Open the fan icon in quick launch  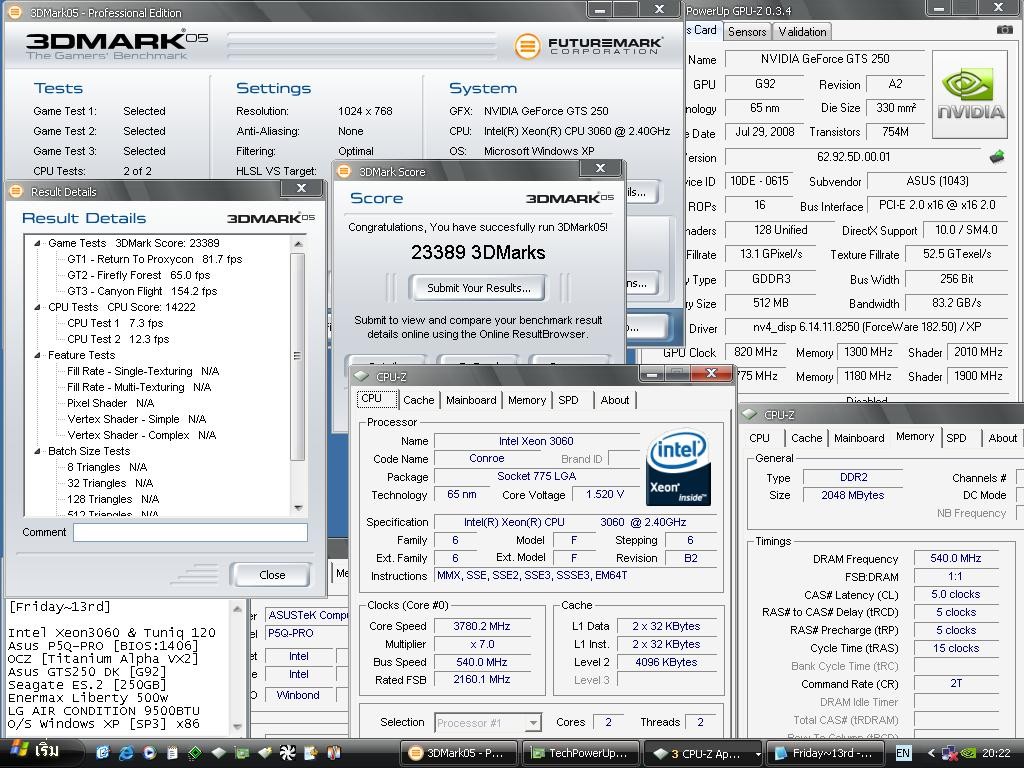(x=287, y=752)
